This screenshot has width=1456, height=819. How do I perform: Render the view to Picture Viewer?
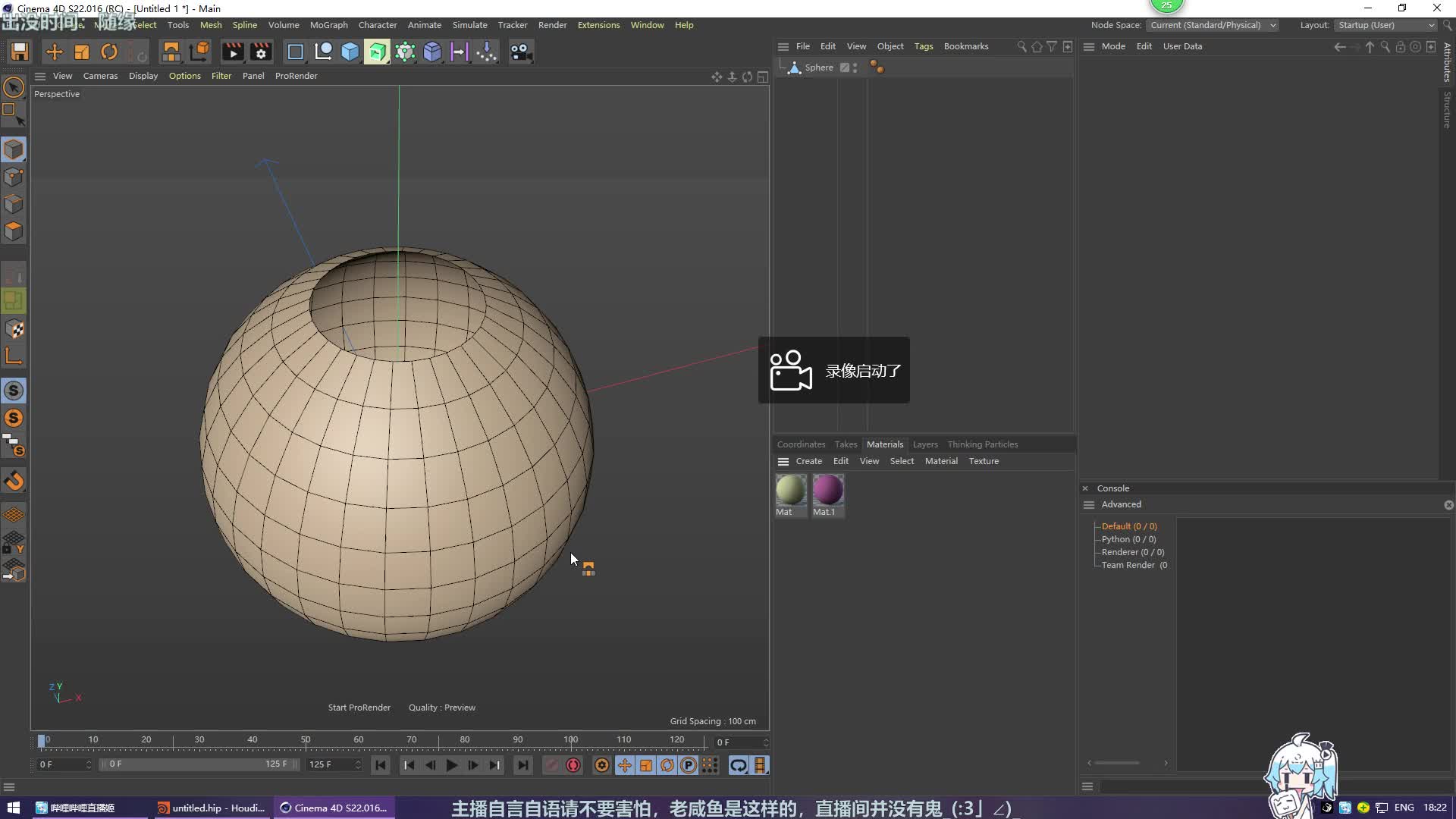[x=233, y=52]
